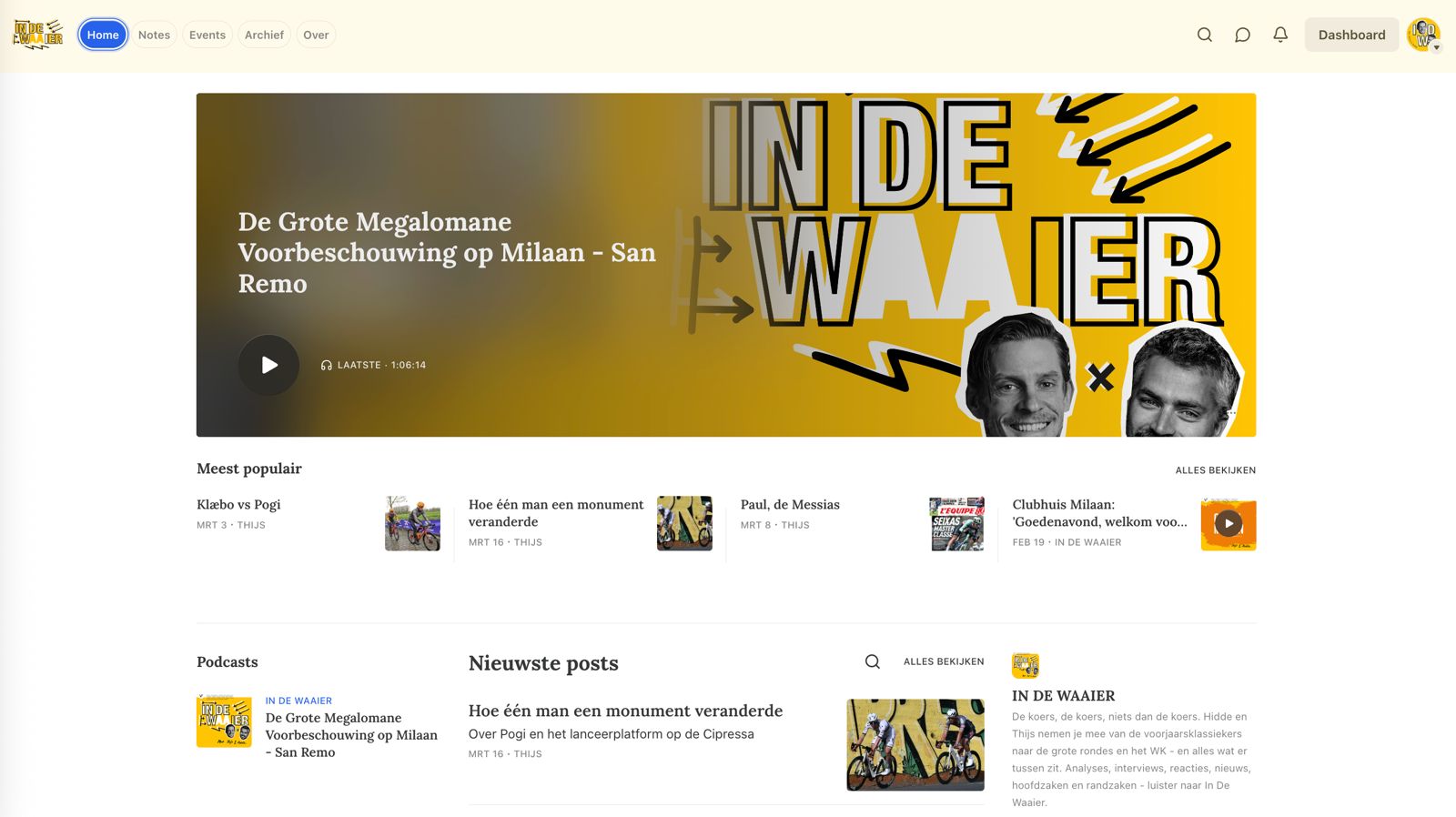Play the latest Milaan - San Remo episode
Image resolution: width=1456 pixels, height=817 pixels.
pos(268,365)
